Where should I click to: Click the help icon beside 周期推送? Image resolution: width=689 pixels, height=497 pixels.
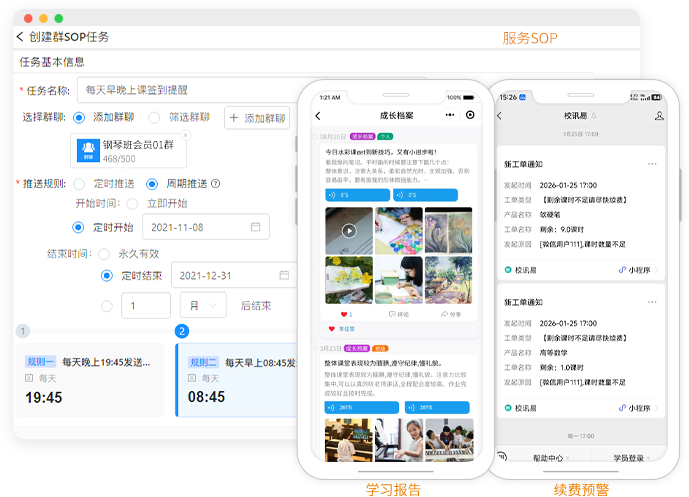[x=215, y=184]
